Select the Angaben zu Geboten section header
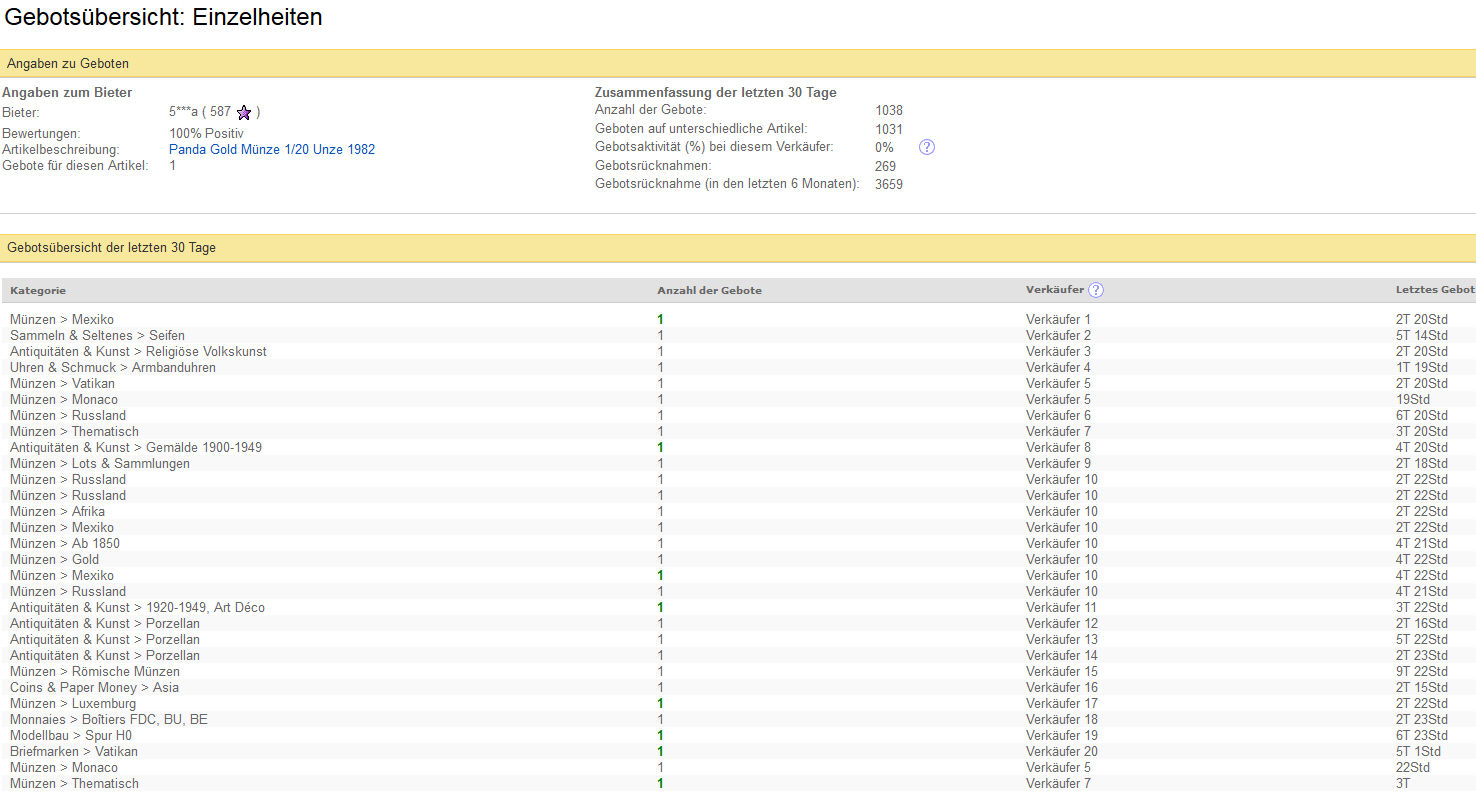Screen dimensions: 1476x798 (x=68, y=64)
